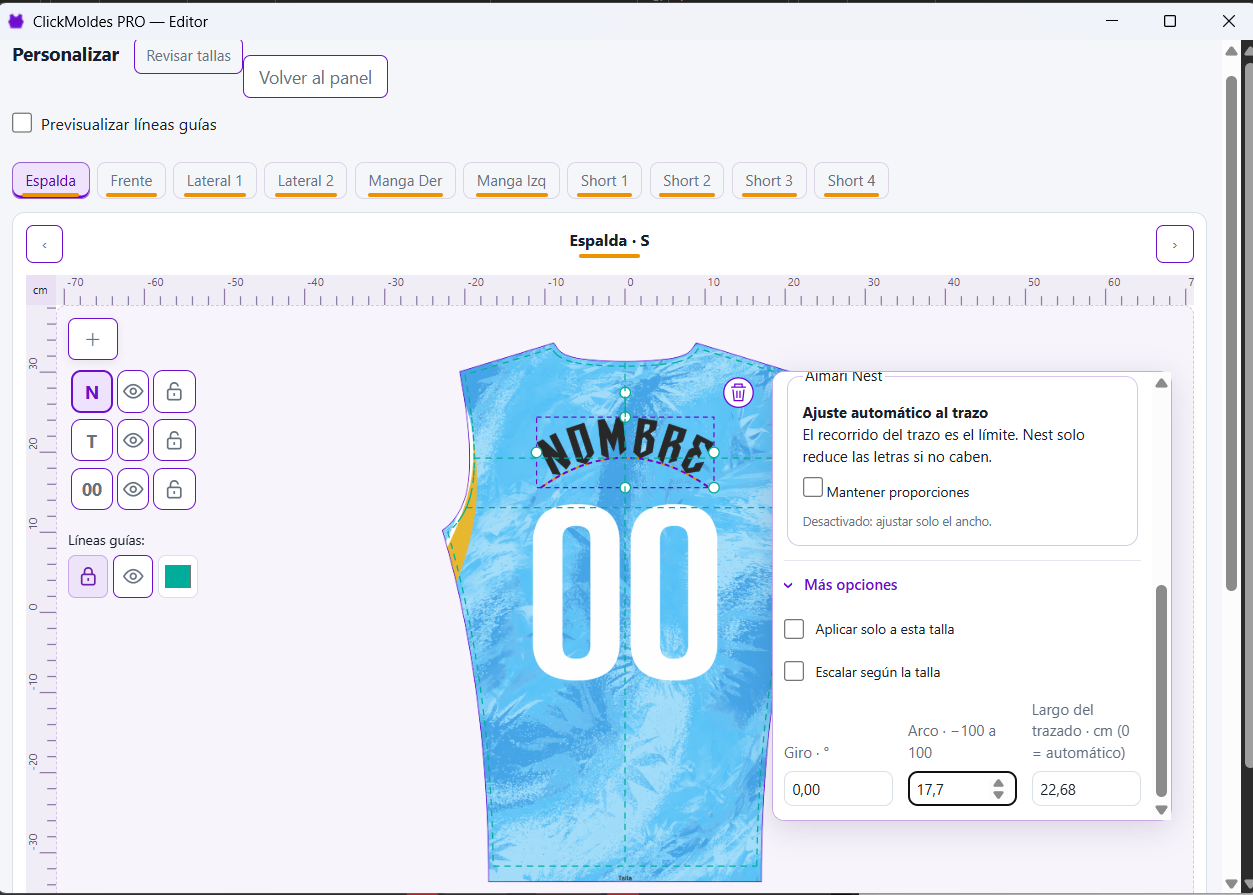Enable Previsualizar líneas guías checkbox

22,123
